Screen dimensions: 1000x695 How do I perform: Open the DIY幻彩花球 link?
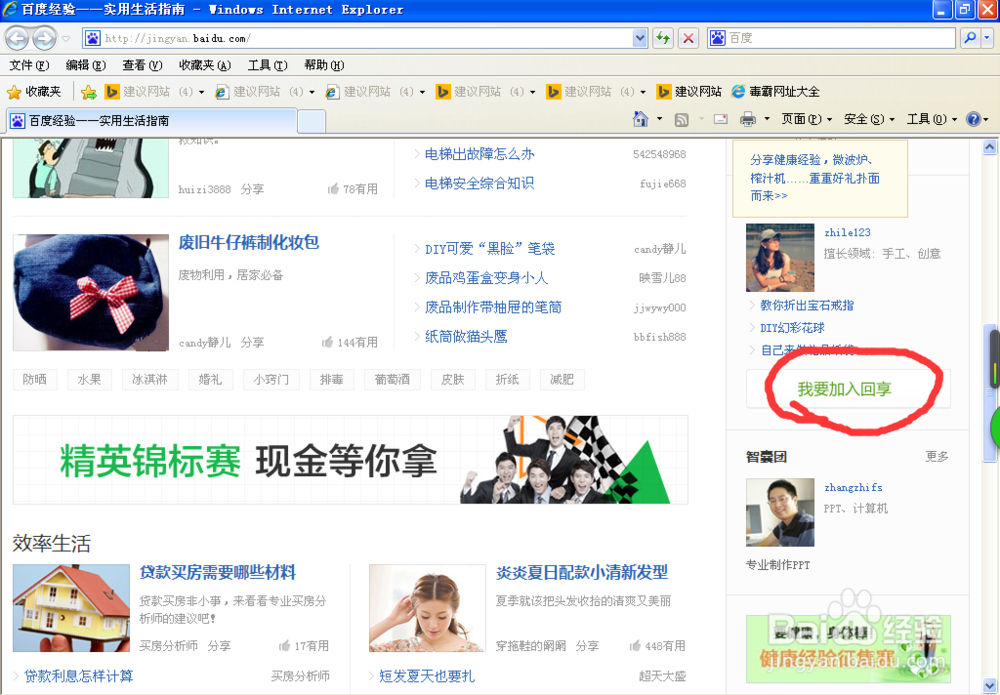[x=792, y=328]
